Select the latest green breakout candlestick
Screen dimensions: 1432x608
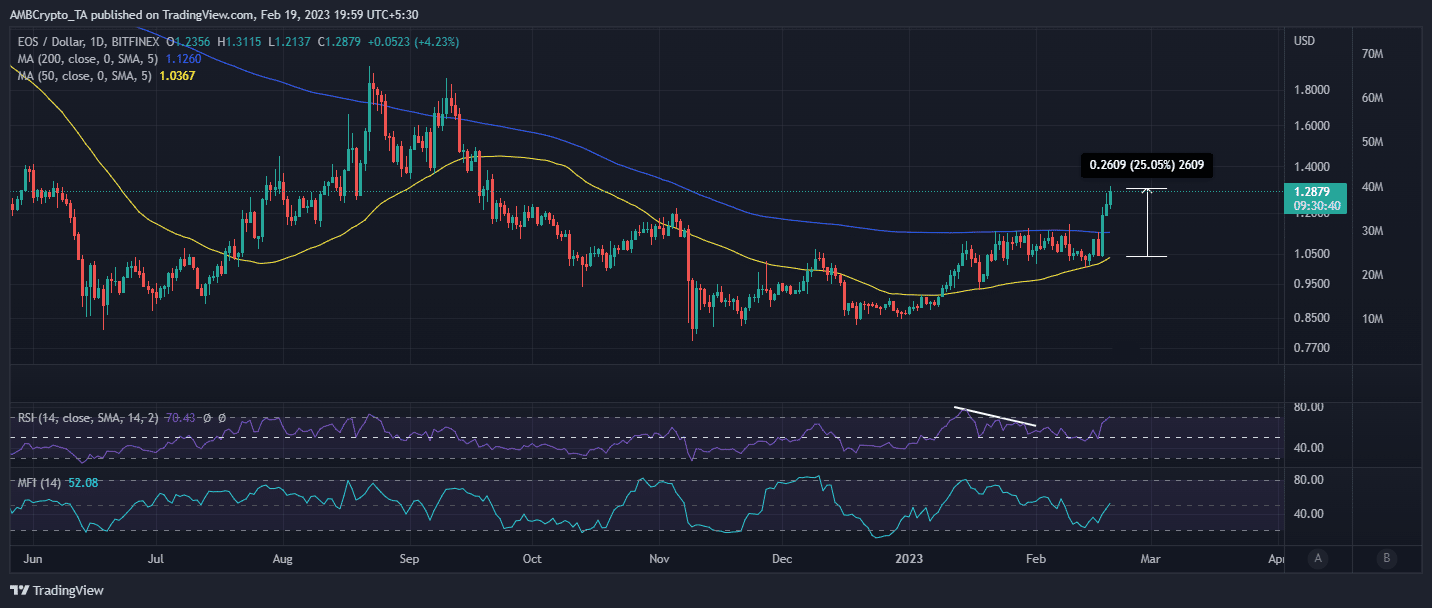[x=1109, y=200]
